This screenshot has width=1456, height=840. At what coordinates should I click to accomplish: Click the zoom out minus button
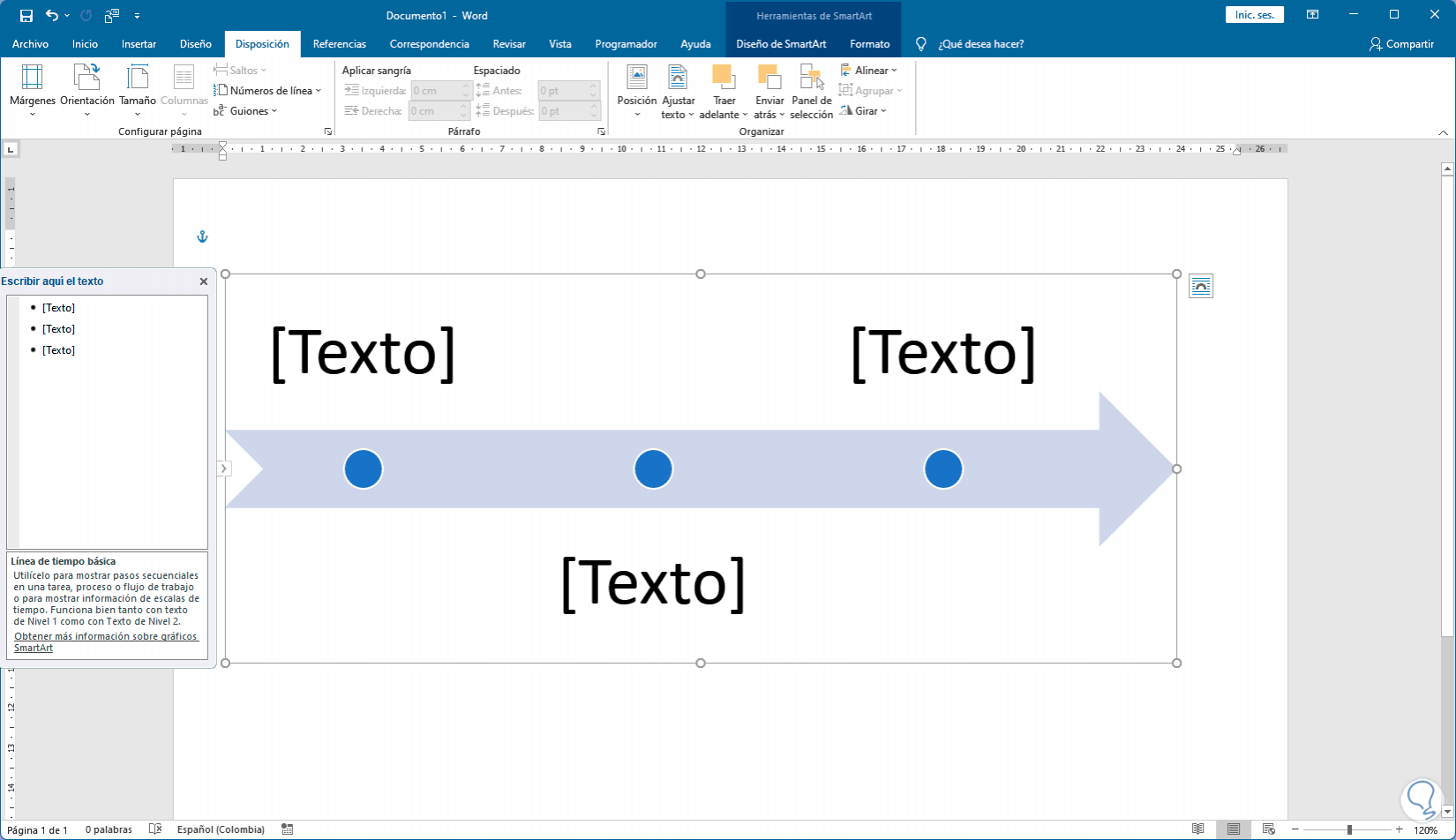(1295, 829)
